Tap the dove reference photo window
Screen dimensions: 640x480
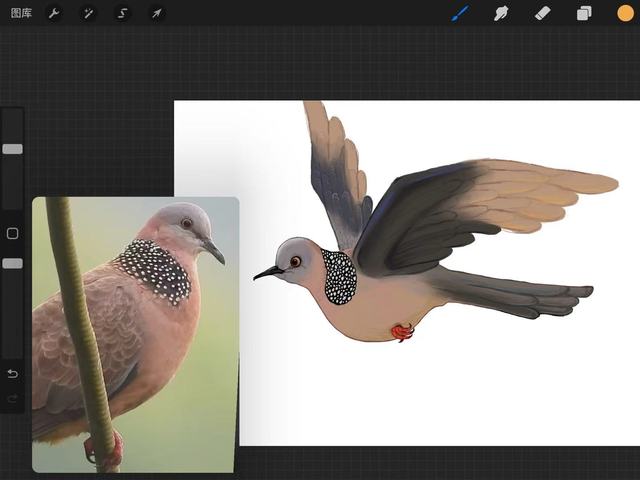[135, 335]
